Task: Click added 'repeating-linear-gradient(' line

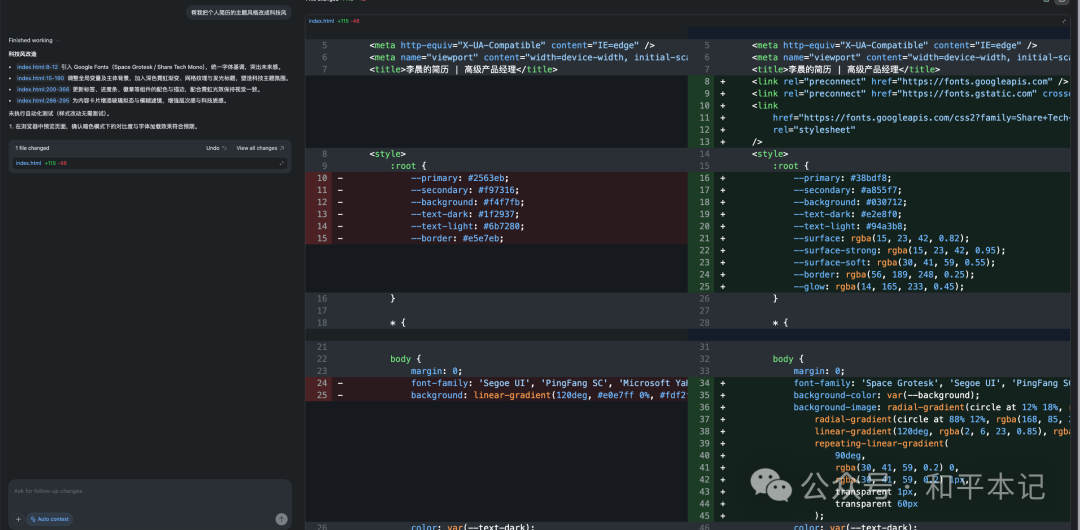Action: [x=880, y=443]
